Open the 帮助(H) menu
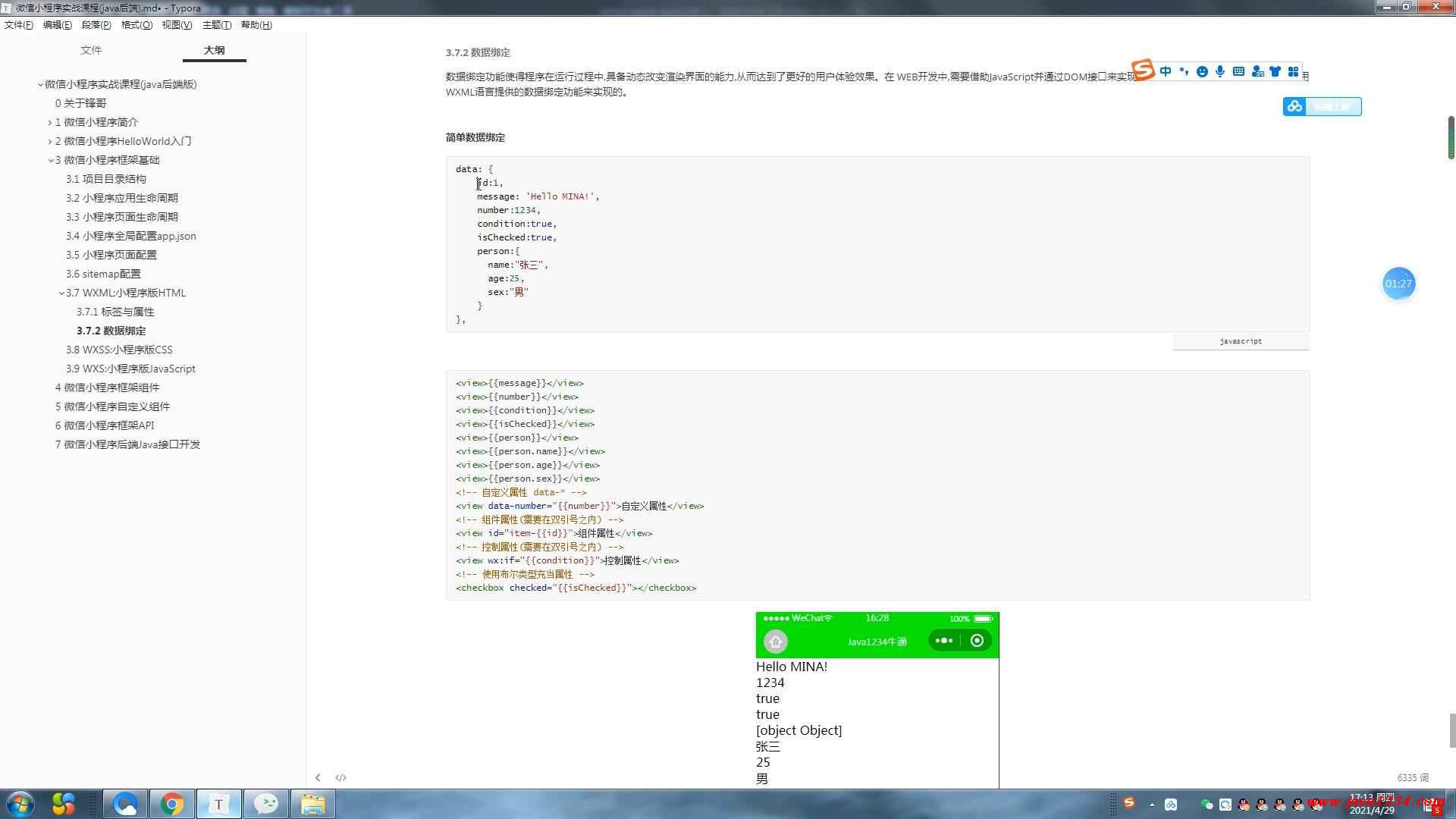 pos(256,25)
